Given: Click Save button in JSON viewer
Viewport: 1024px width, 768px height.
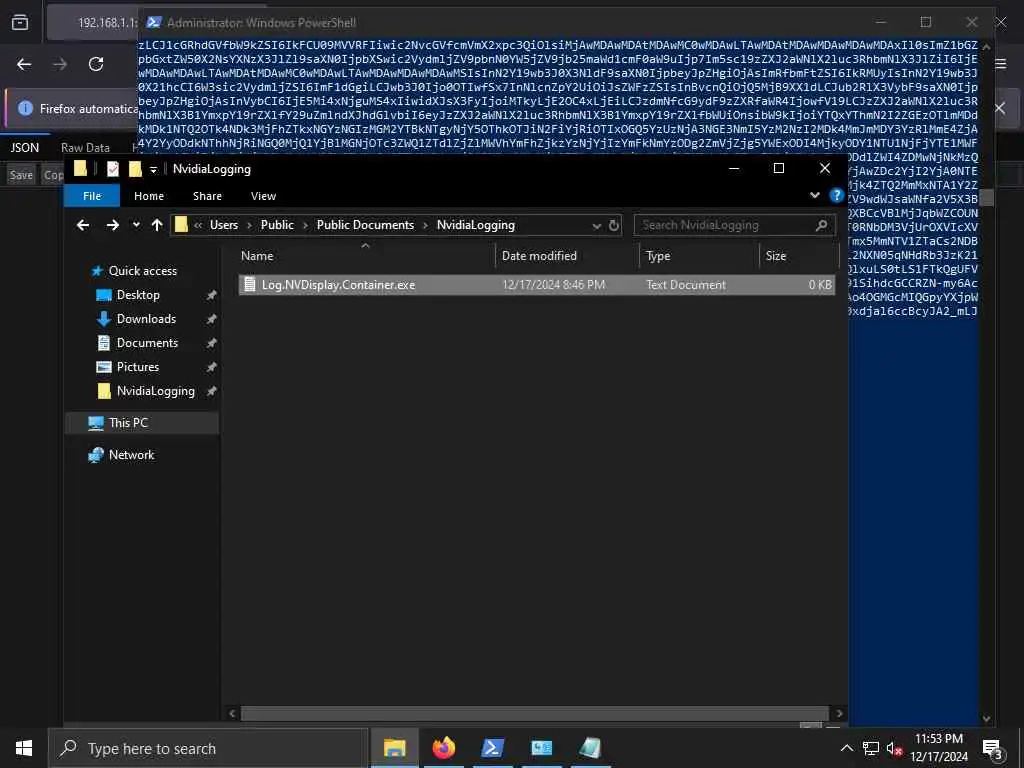Looking at the screenshot, I should [x=21, y=175].
